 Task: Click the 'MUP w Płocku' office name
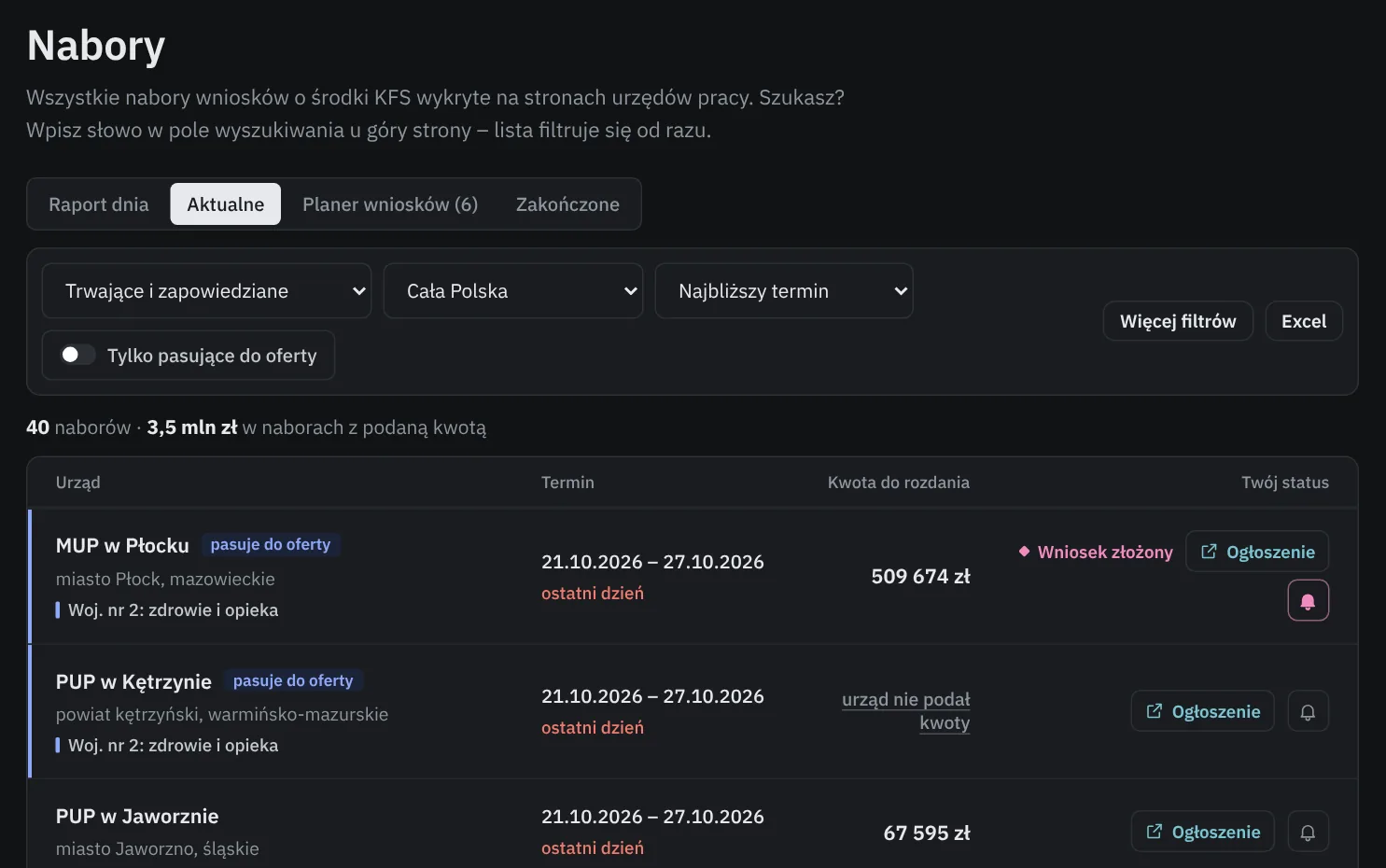122,545
